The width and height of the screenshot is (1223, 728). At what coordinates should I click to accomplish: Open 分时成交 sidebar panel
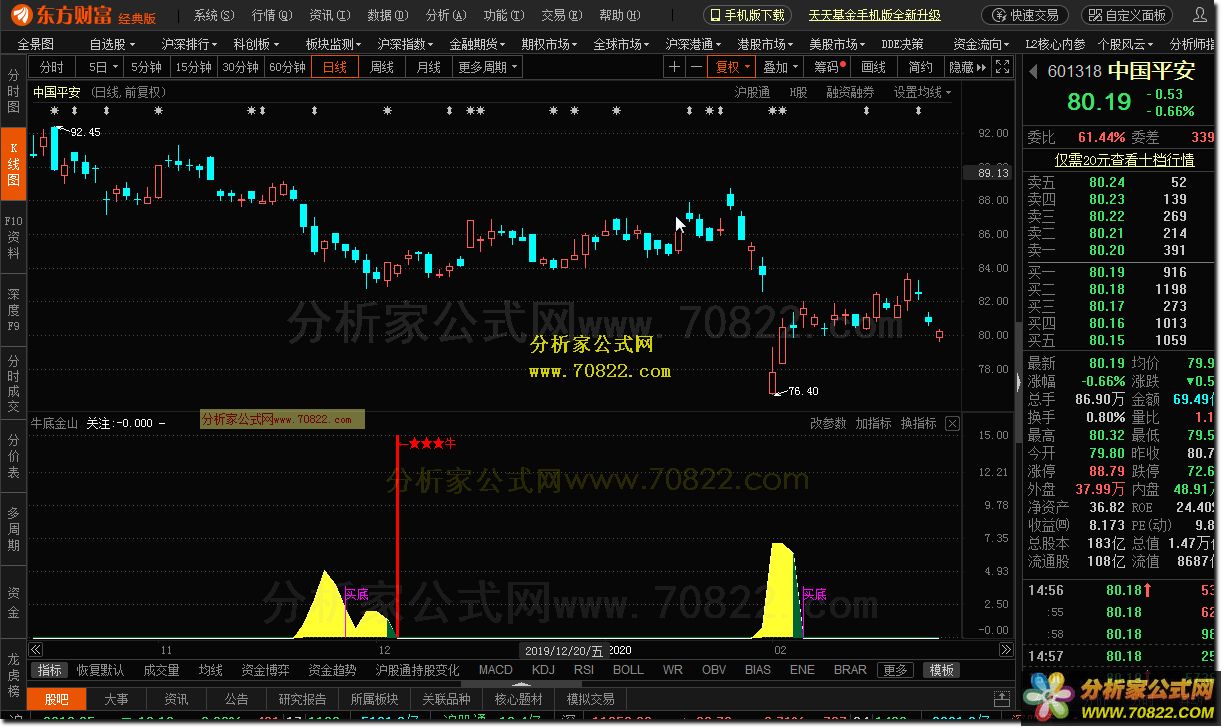click(x=13, y=383)
